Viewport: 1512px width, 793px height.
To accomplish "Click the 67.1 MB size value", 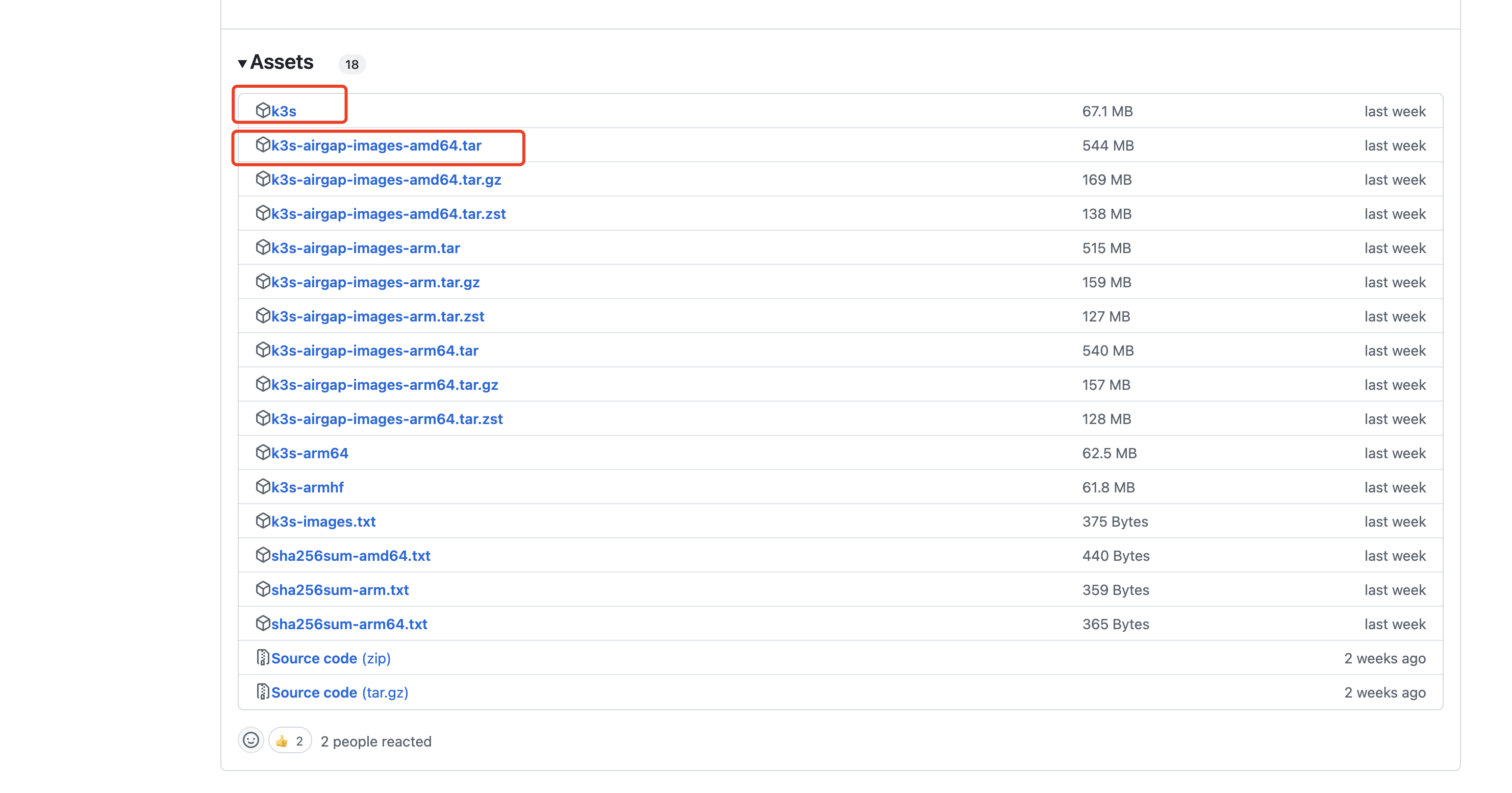I will coord(1107,111).
